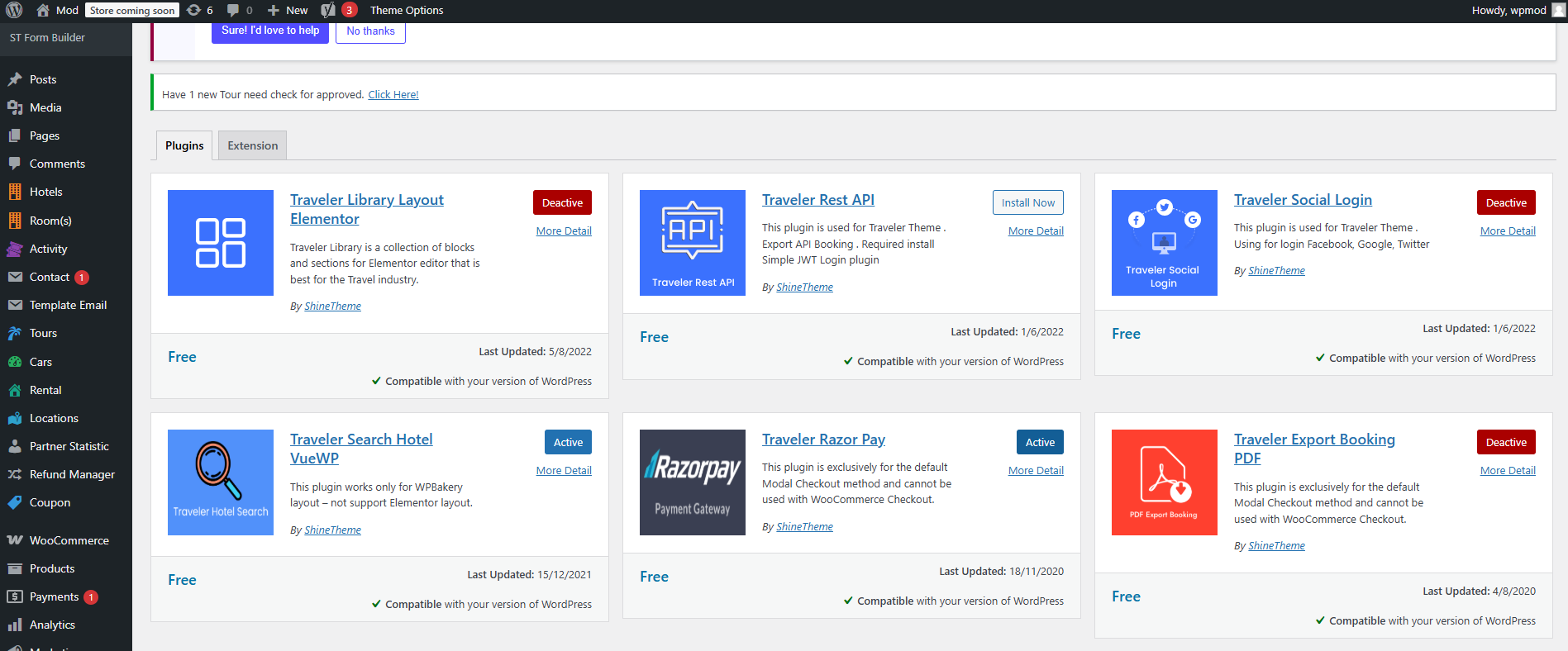Click the Partner Statistic person icon
Viewport: 1568px width, 651px height.
(x=15, y=446)
